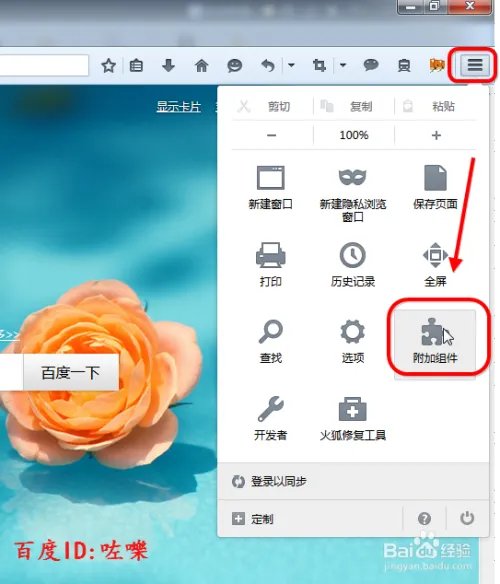Bookmark this page with the star icon

click(108, 66)
